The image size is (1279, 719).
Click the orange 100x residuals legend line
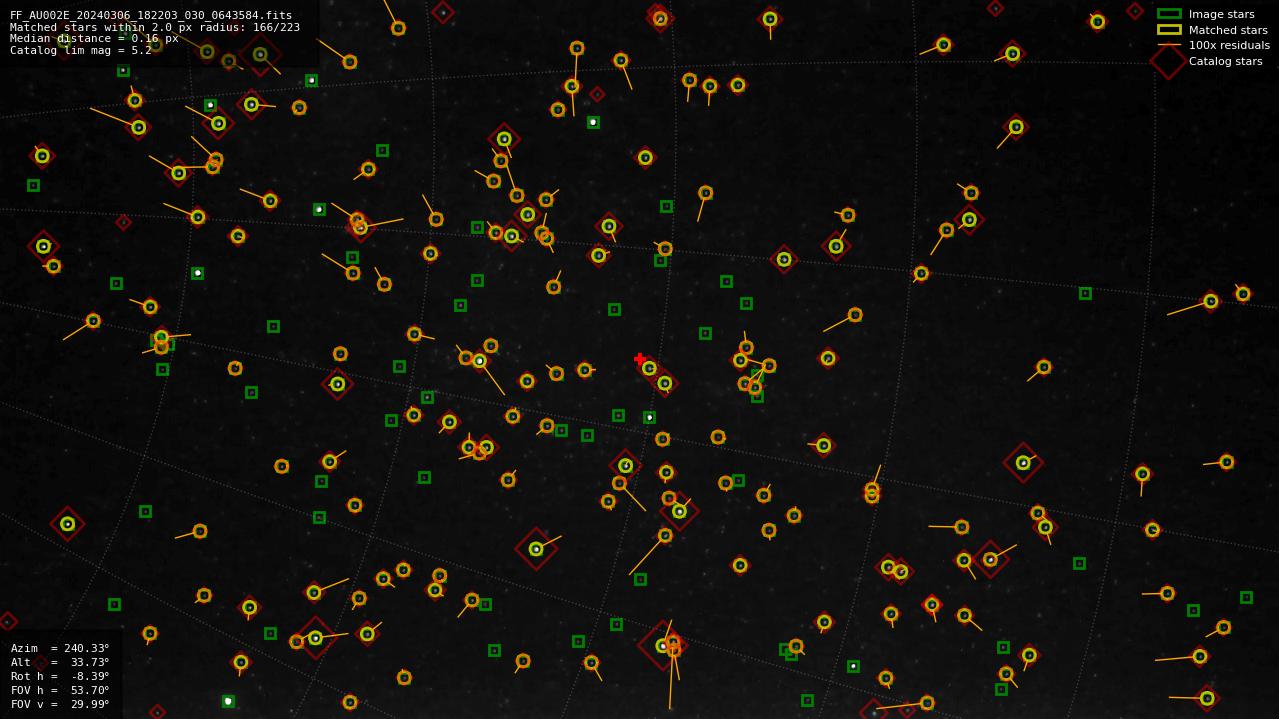pos(1169,45)
